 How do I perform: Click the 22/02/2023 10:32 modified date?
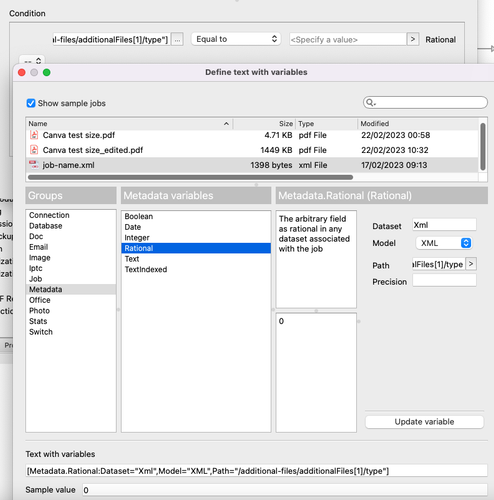click(395, 150)
